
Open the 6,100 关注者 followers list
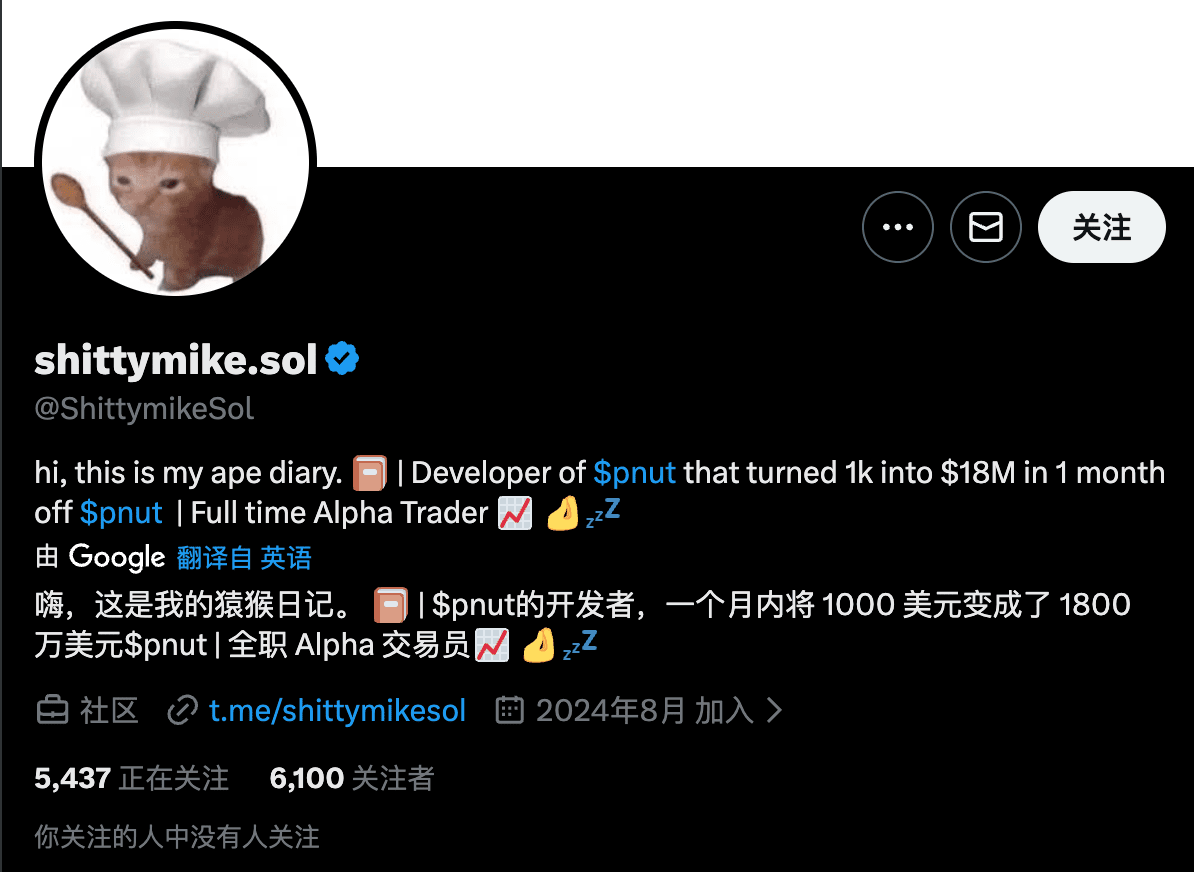(x=352, y=778)
